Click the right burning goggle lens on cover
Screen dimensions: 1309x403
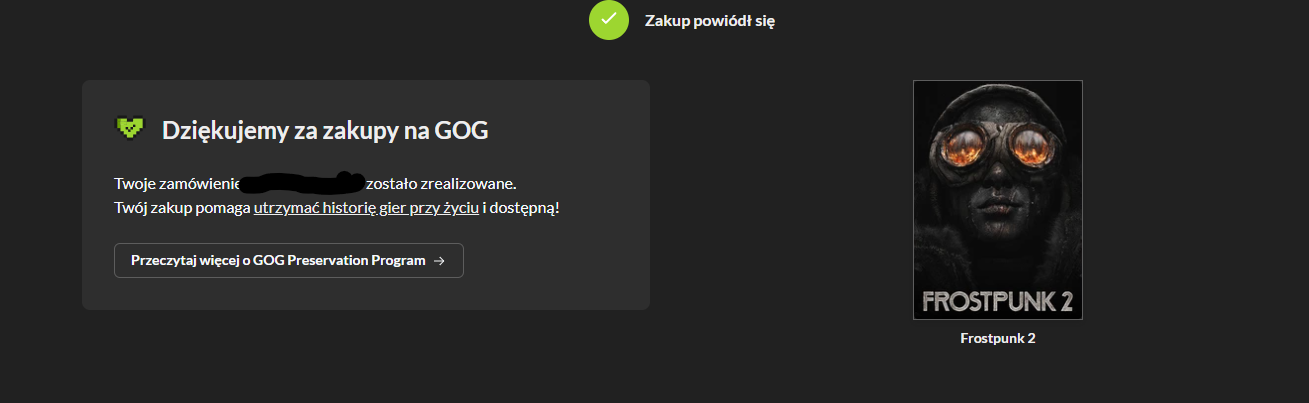pyautogui.click(x=1036, y=150)
